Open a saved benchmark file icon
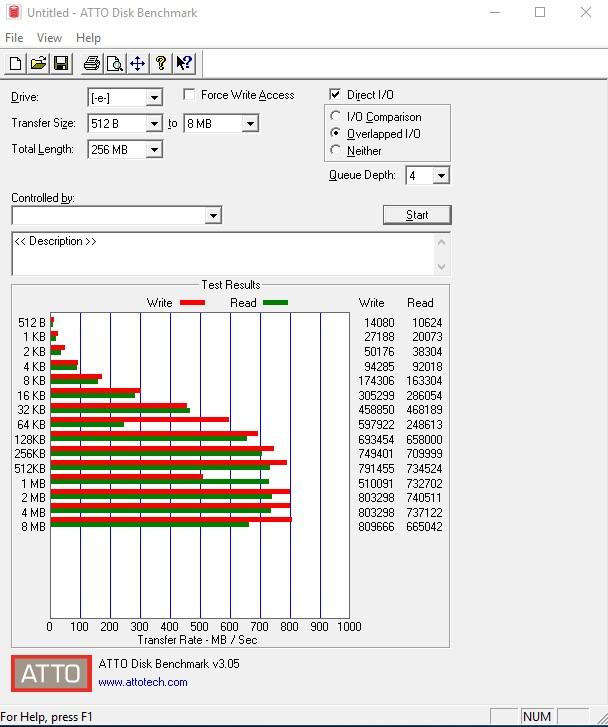 (x=38, y=63)
